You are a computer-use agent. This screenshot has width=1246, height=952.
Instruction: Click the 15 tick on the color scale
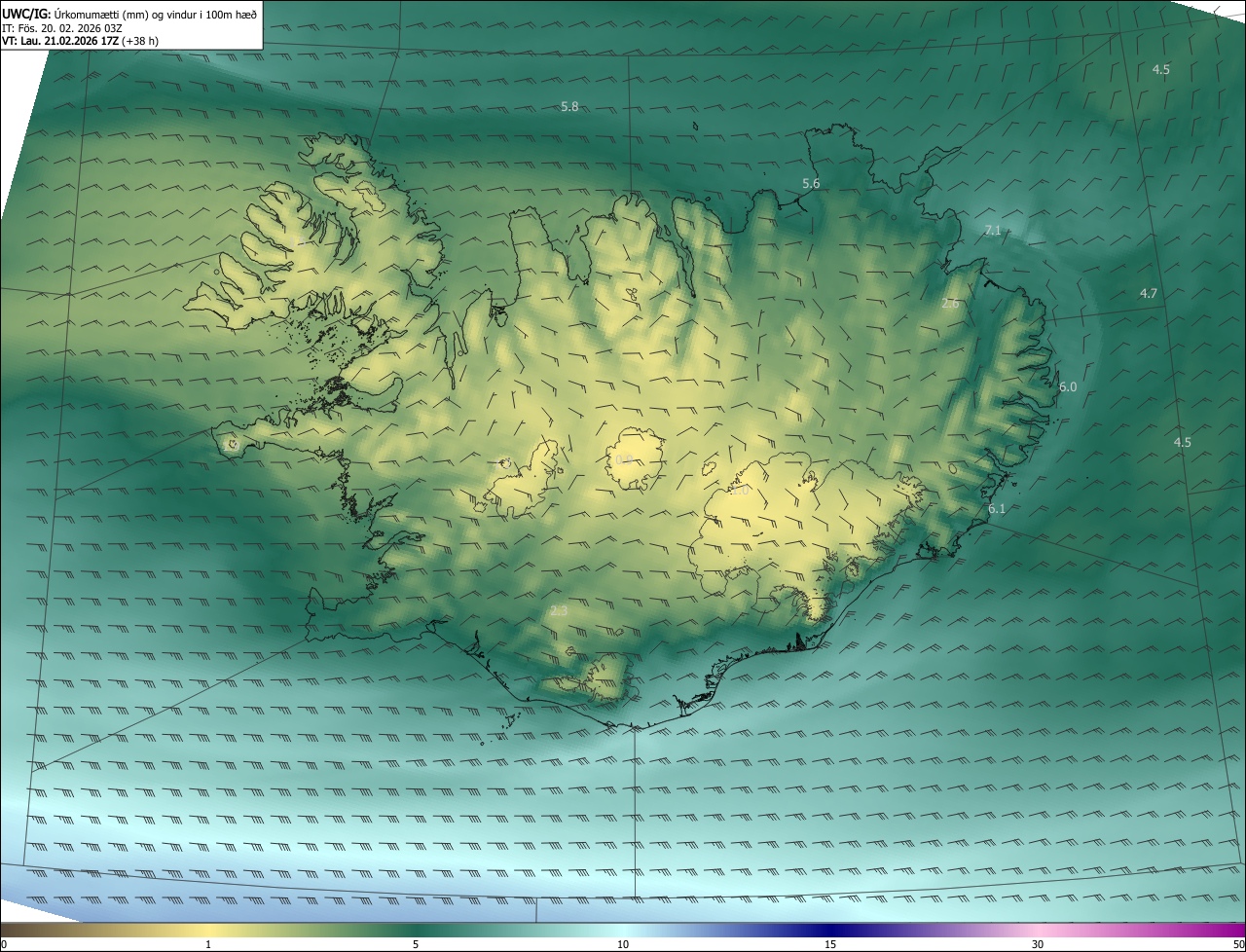click(830, 944)
